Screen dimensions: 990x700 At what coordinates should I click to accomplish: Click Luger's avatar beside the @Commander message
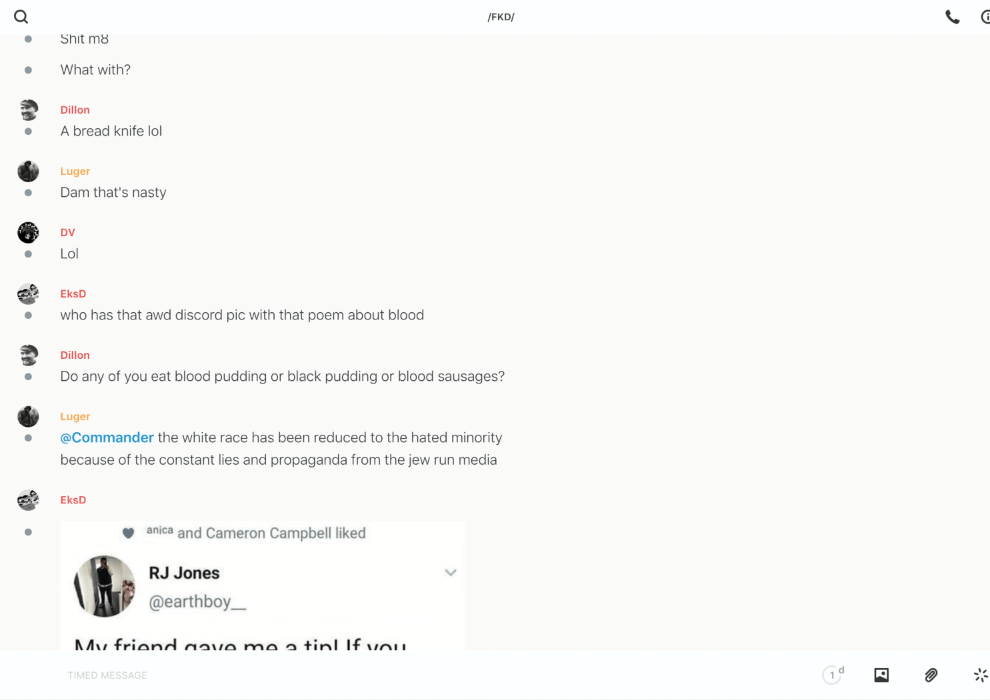pos(28,417)
